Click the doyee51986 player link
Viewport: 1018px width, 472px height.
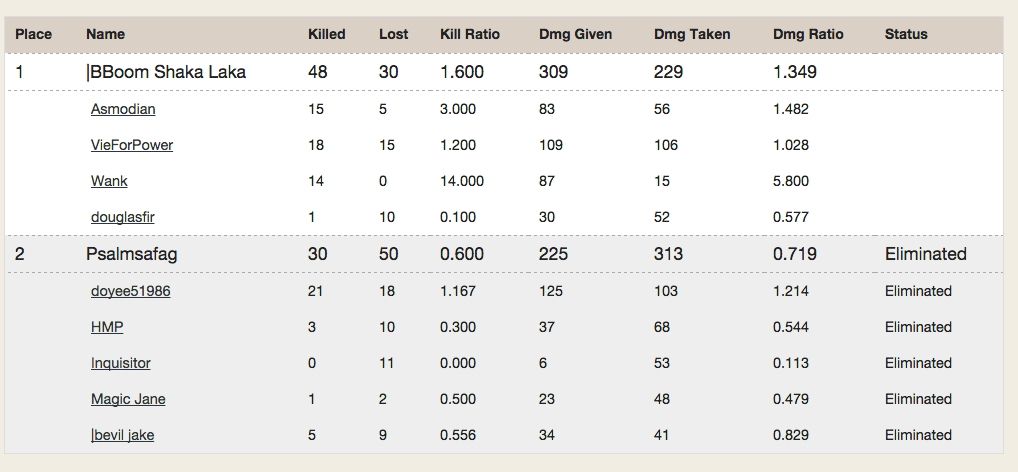[130, 291]
